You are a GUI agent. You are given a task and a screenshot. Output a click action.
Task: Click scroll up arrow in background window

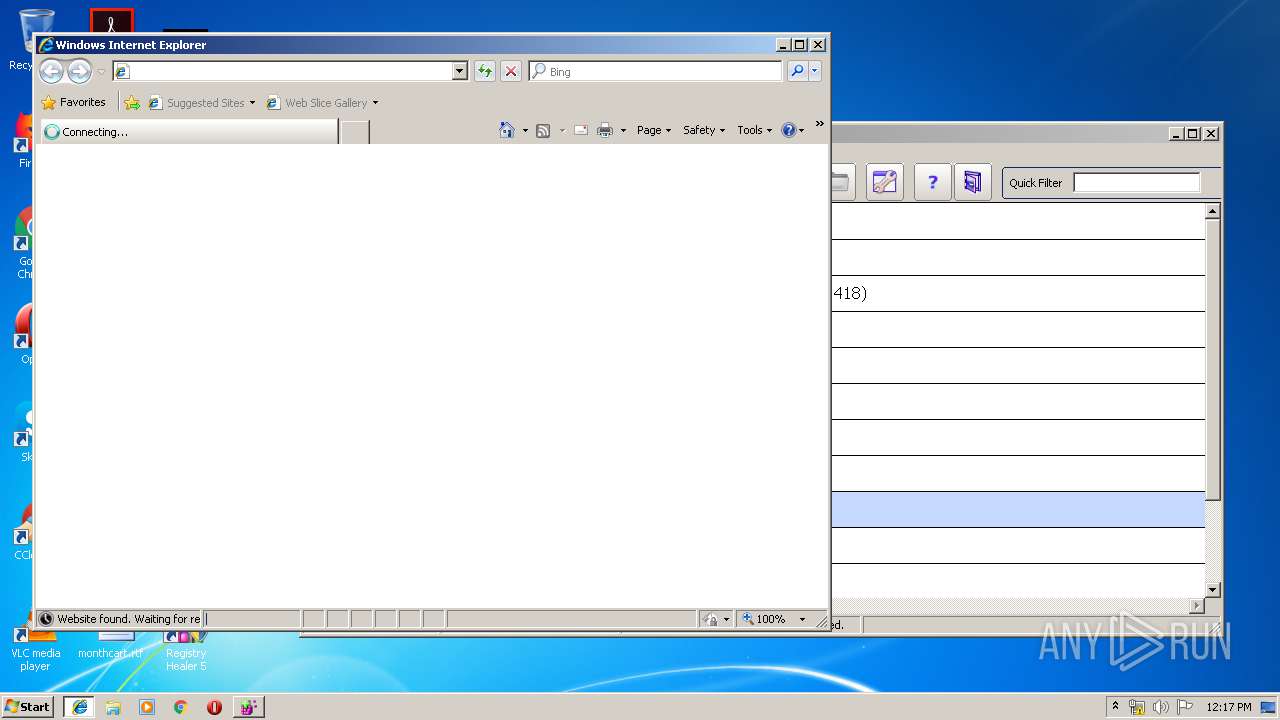point(1213,211)
